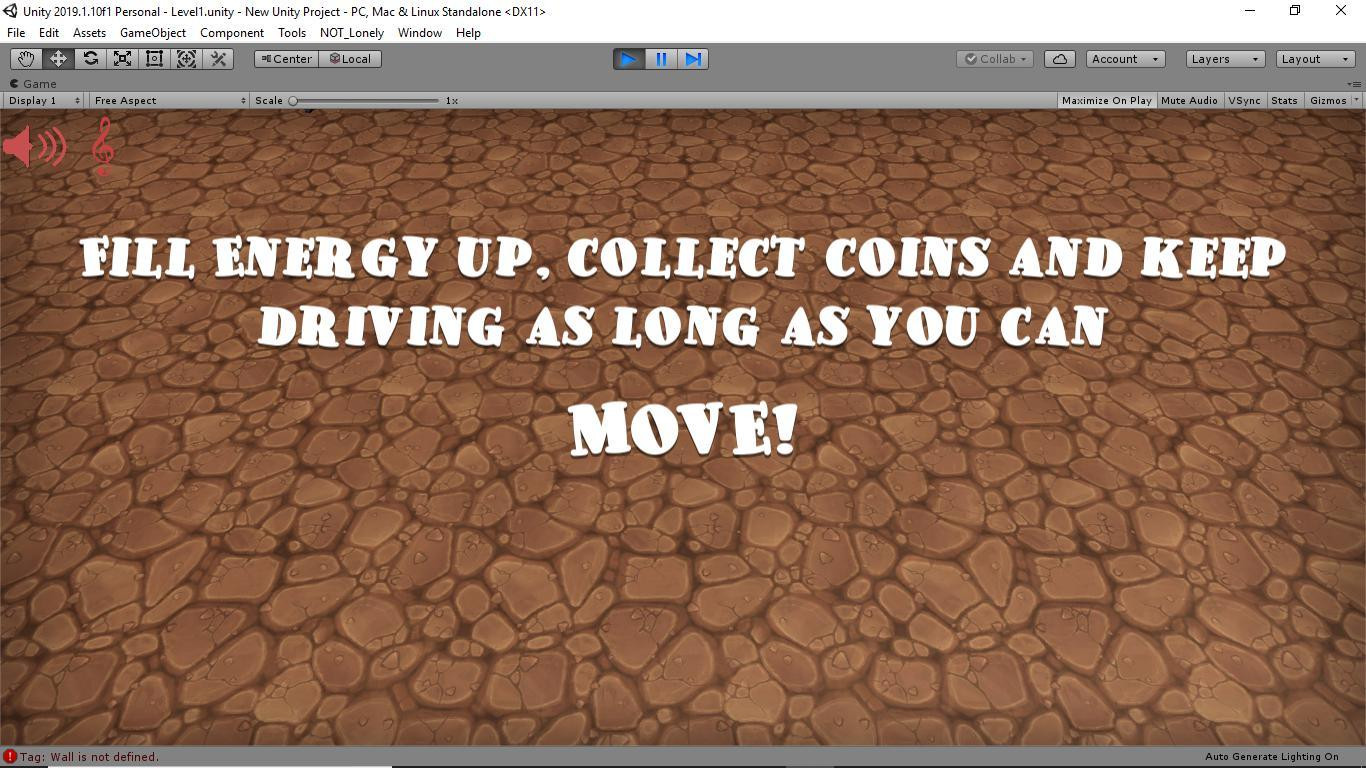Click the red error icon in status bar

click(x=10, y=757)
